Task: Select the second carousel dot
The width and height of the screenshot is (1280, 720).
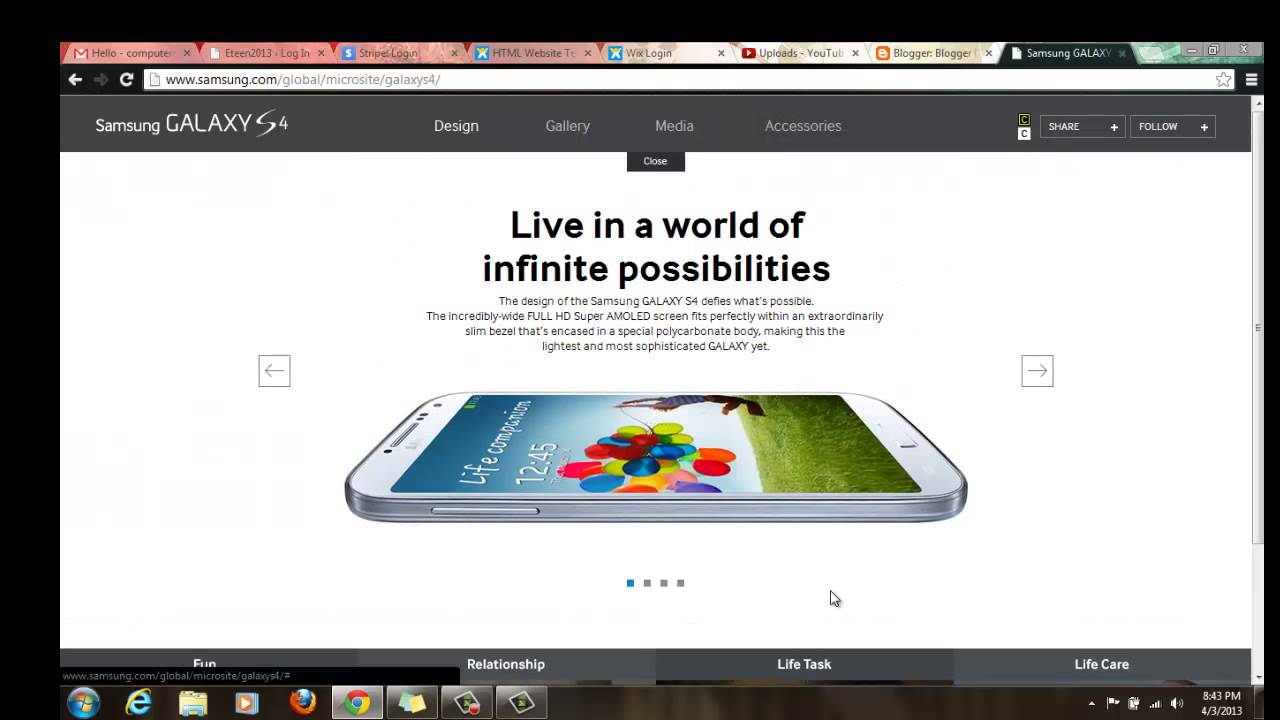Action: (x=647, y=583)
